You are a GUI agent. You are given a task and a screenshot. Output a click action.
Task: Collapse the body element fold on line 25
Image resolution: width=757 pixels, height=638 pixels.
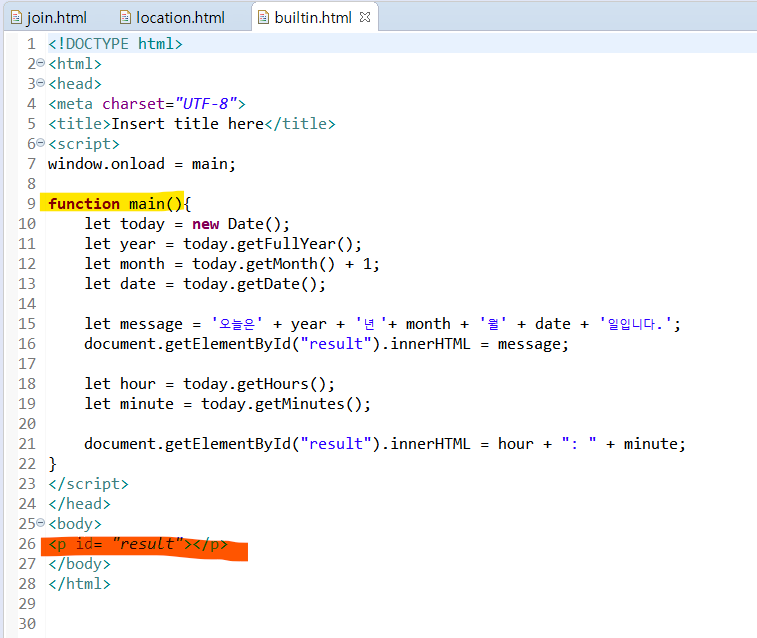[41, 522]
